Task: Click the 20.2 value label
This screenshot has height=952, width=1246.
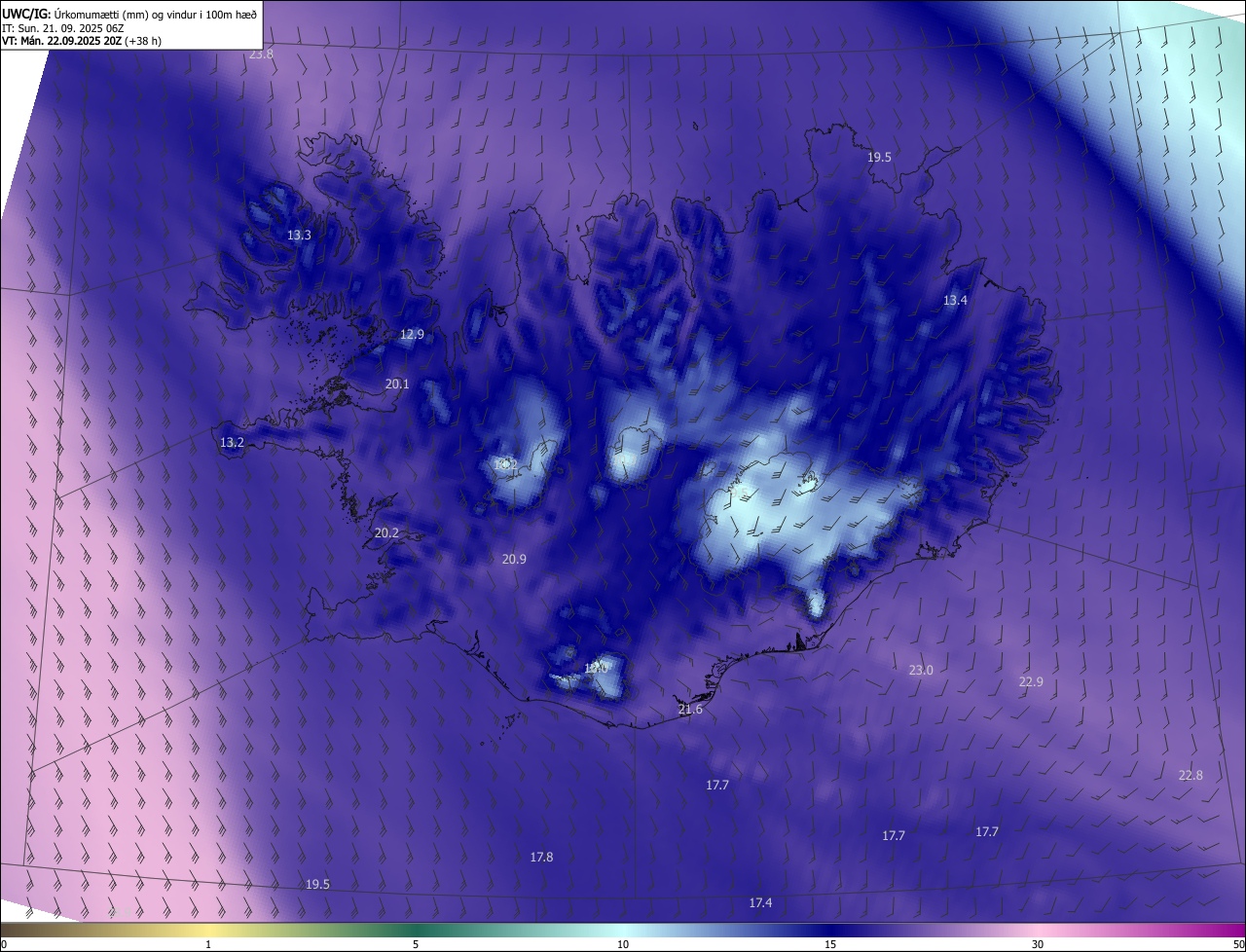Action: coord(386,533)
